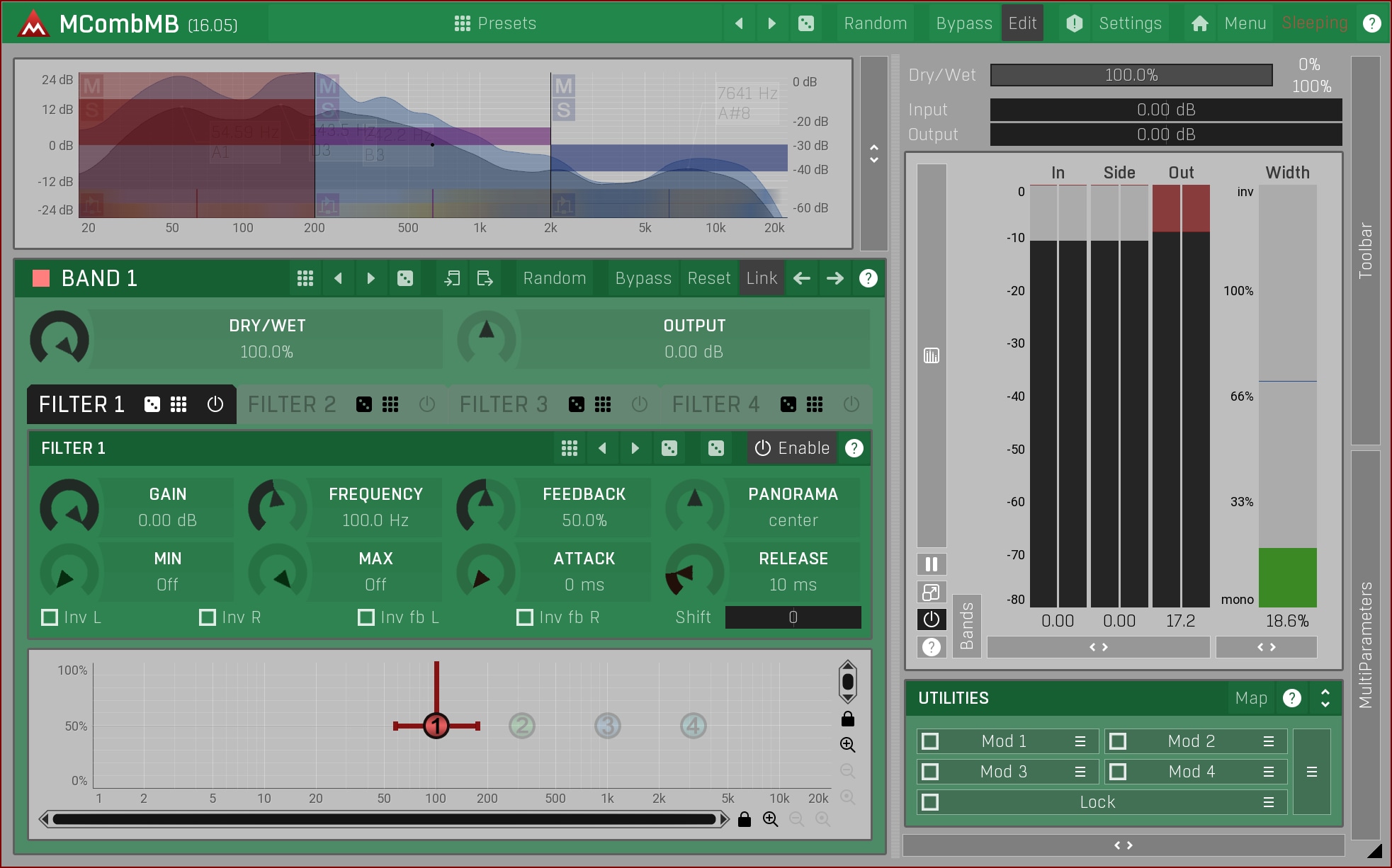The width and height of the screenshot is (1392, 868).
Task: Check the Inv L checkbox
Action: (x=50, y=617)
